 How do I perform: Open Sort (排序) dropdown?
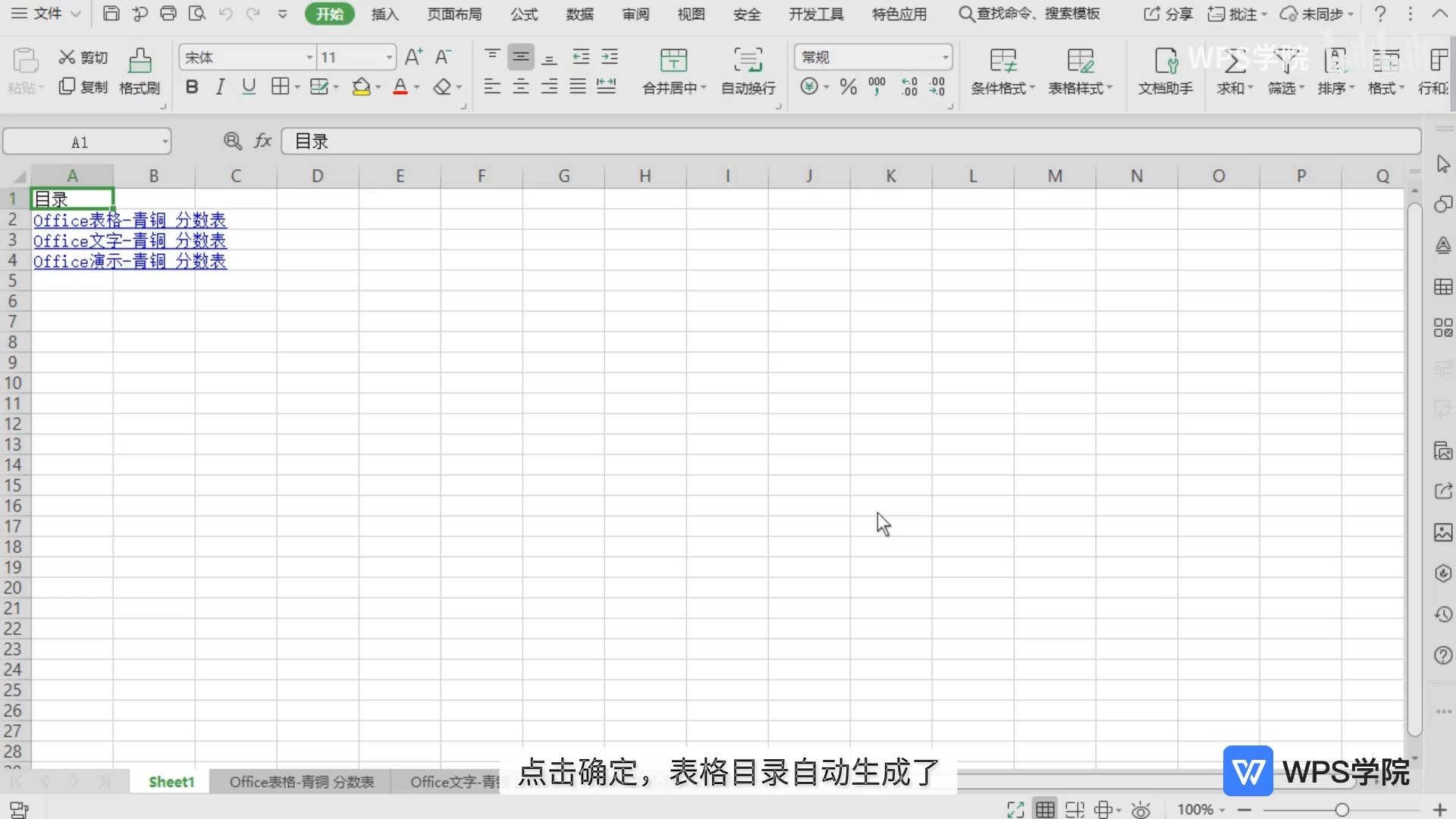[x=1336, y=72]
